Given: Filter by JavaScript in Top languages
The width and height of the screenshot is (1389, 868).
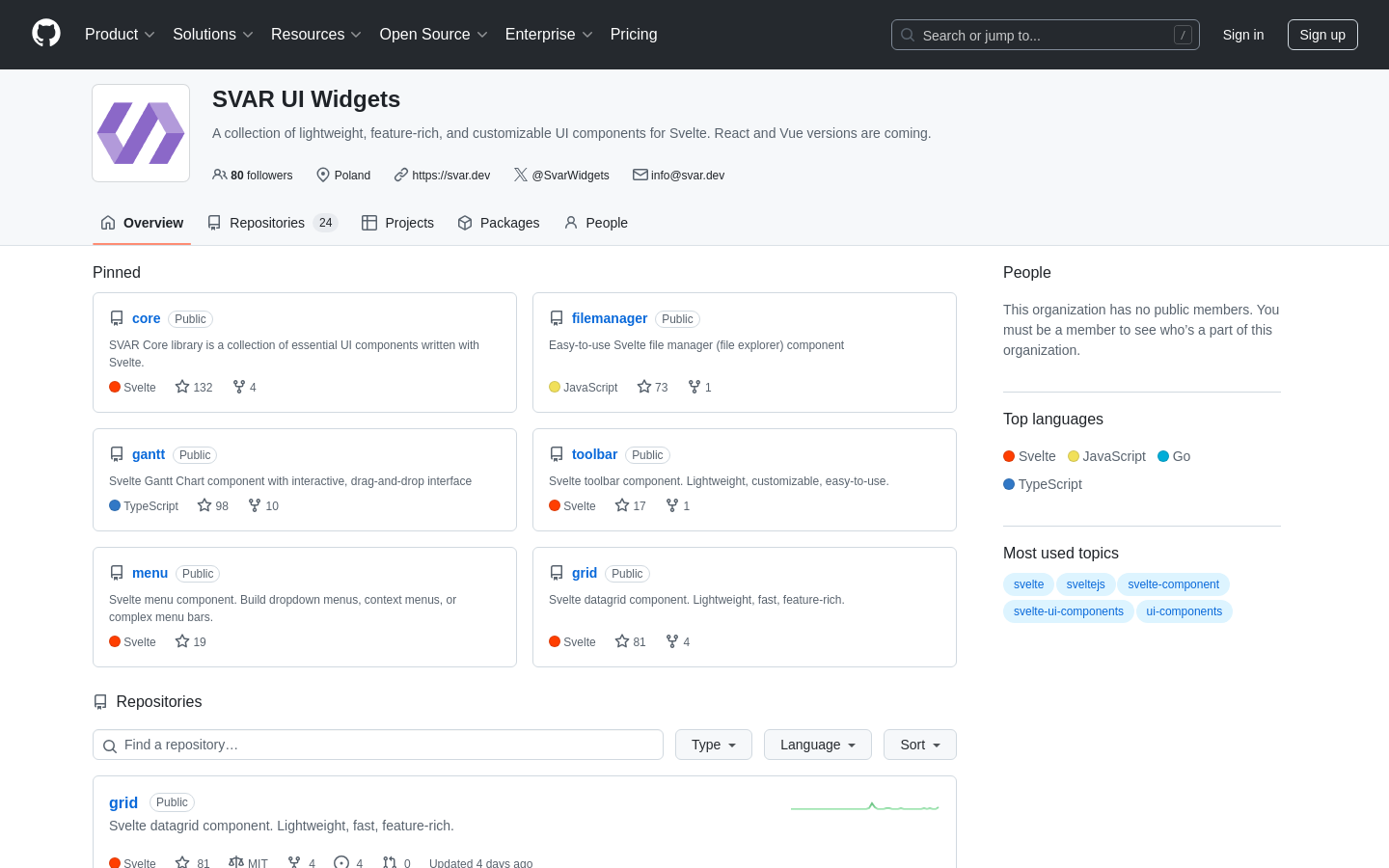Looking at the screenshot, I should coord(1106,456).
